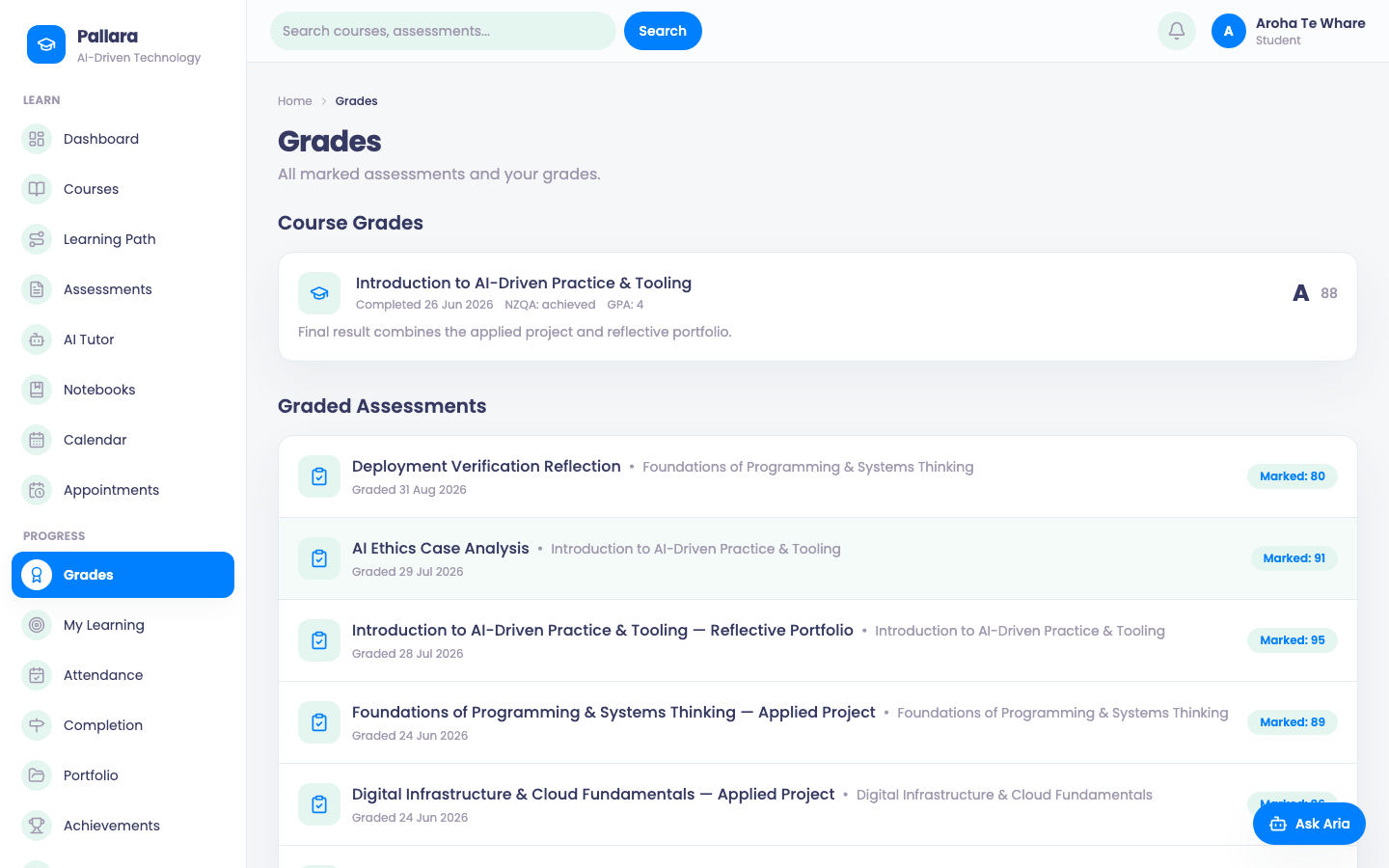Open Introduction to AI-Driven Practice & Tooling course title
Viewport: 1389px width, 868px height.
point(524,283)
